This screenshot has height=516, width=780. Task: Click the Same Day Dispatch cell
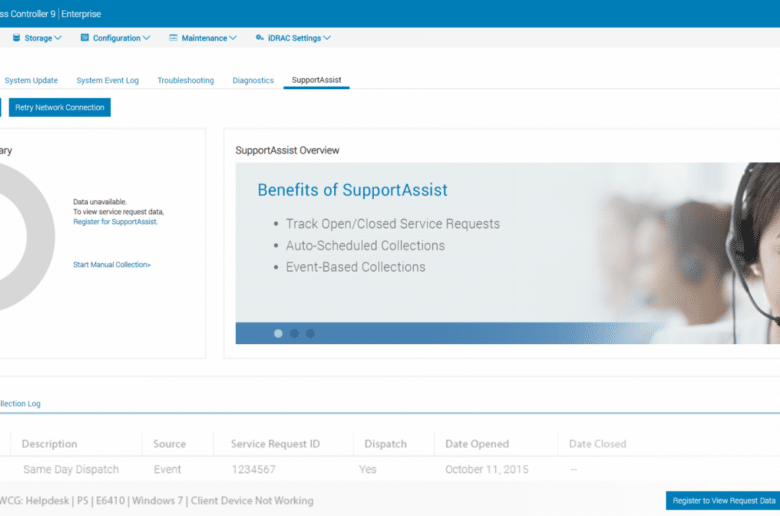pyautogui.click(x=71, y=469)
